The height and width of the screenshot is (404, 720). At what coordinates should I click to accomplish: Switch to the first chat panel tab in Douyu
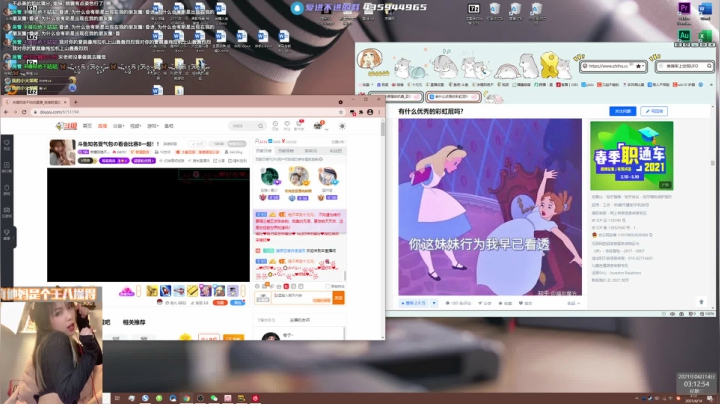tap(264, 151)
